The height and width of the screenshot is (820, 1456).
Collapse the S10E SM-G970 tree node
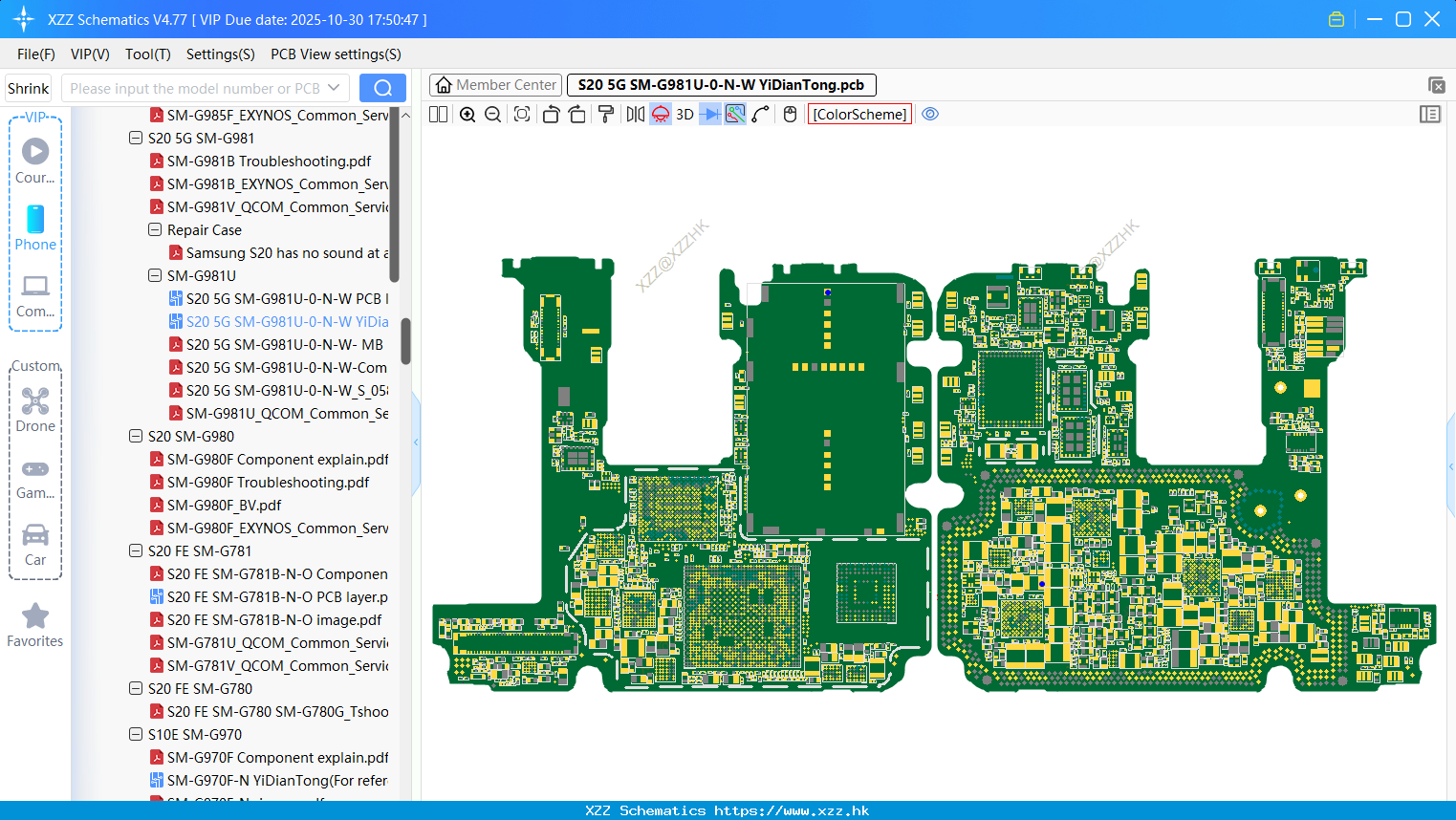136,734
